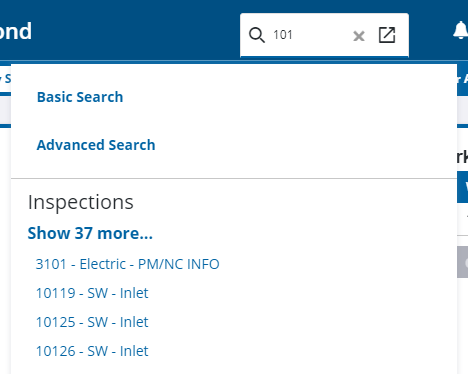Click the app title ending in "ond"
Viewport: 468px width, 374px height.
pos(16,31)
